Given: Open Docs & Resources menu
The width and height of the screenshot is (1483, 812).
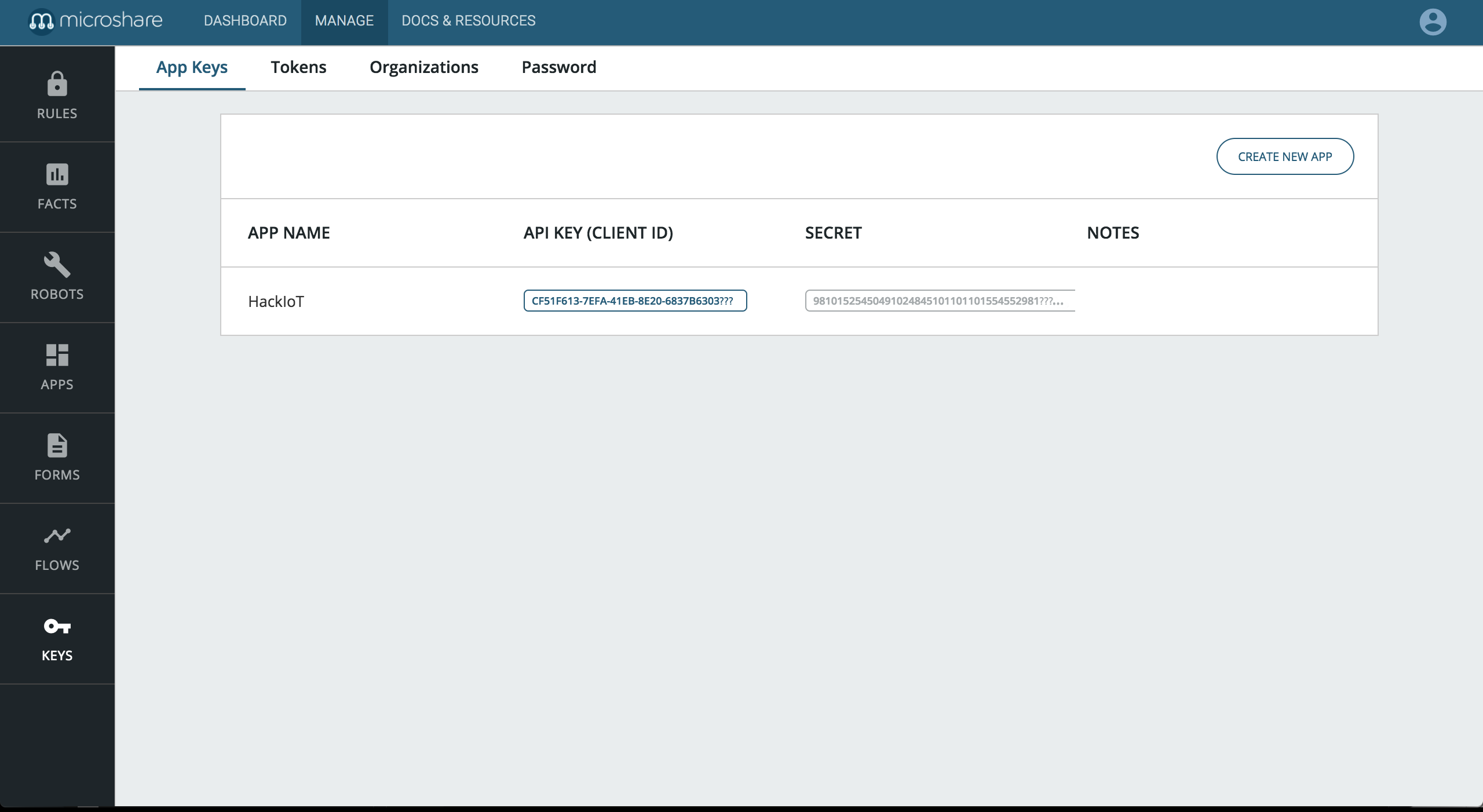Looking at the screenshot, I should tap(468, 21).
